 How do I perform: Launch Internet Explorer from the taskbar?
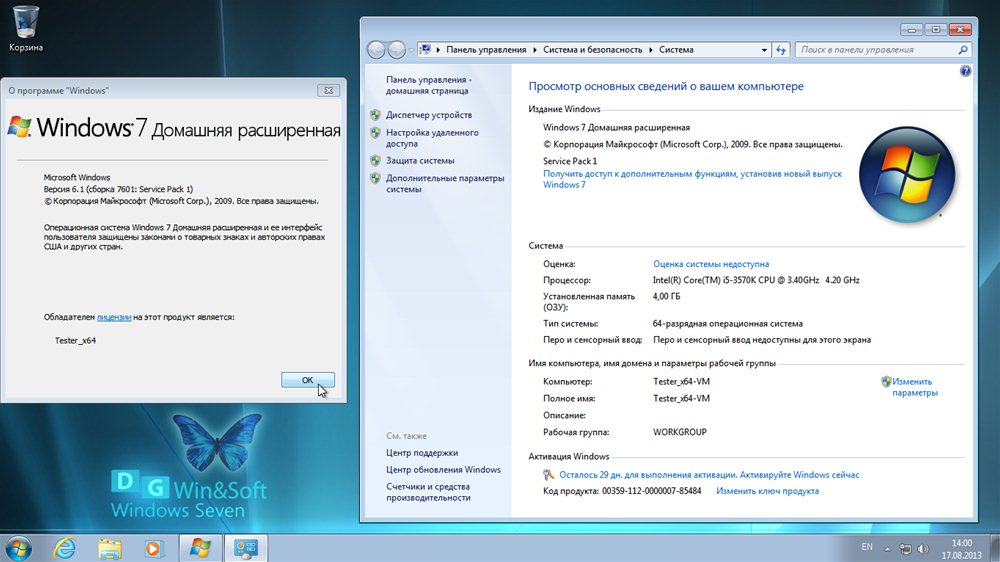[66, 547]
